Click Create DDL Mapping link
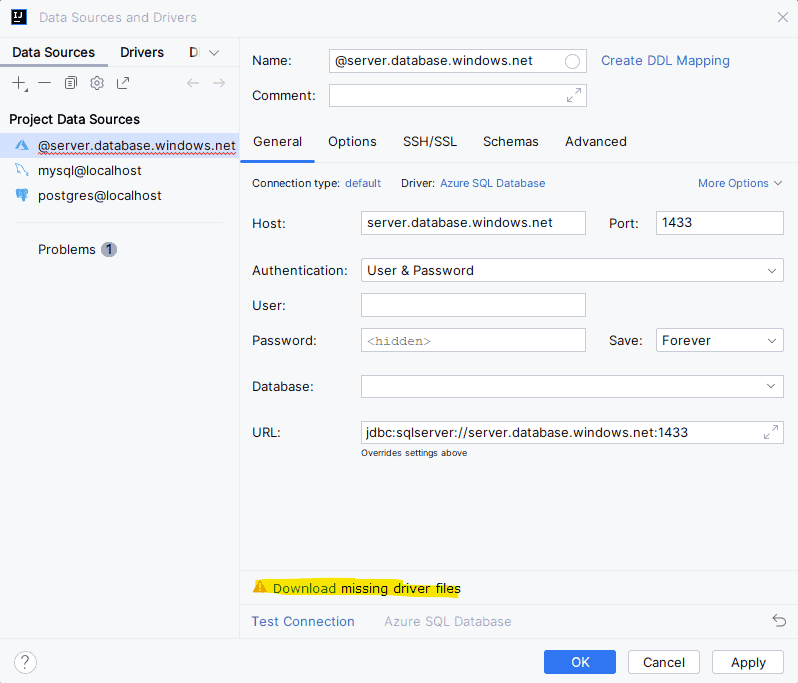 665,61
